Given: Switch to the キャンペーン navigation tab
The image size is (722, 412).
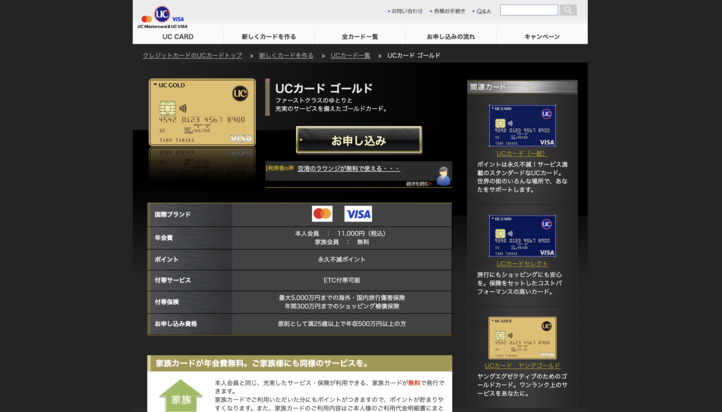Looking at the screenshot, I should [542, 37].
